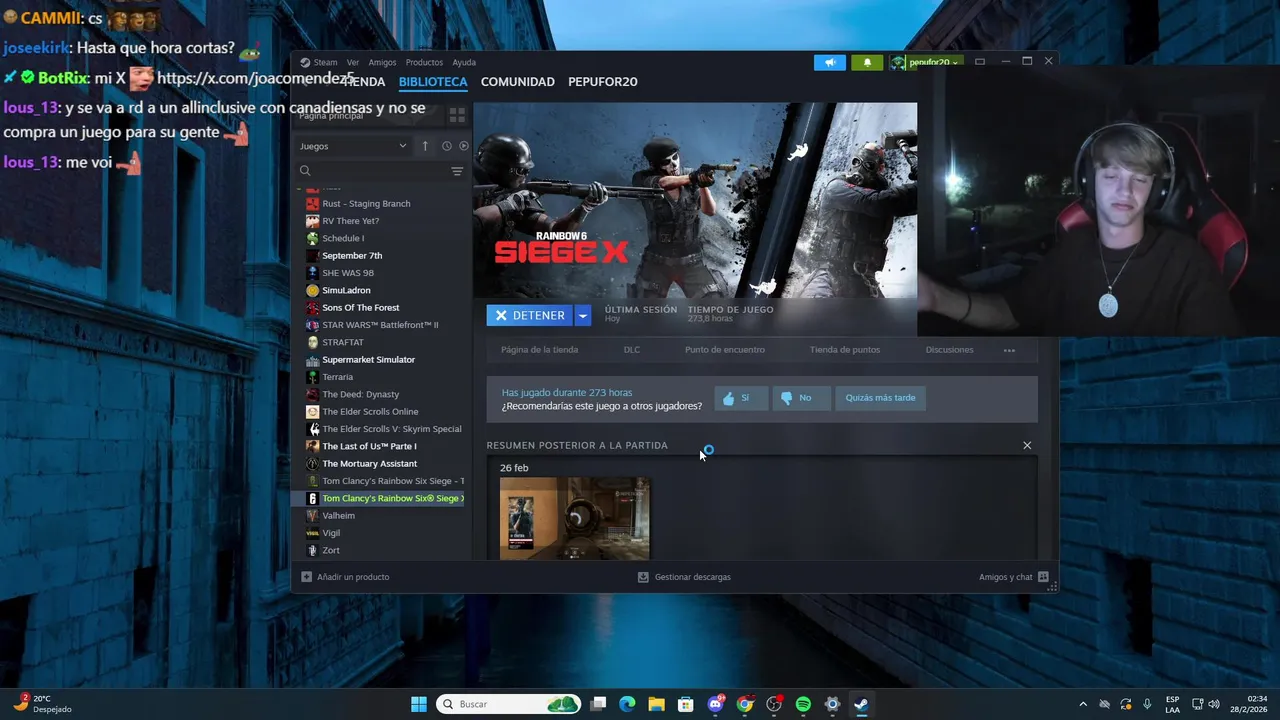The height and width of the screenshot is (720, 1280).
Task: Toggle the sort order arrow
Action: point(425,146)
